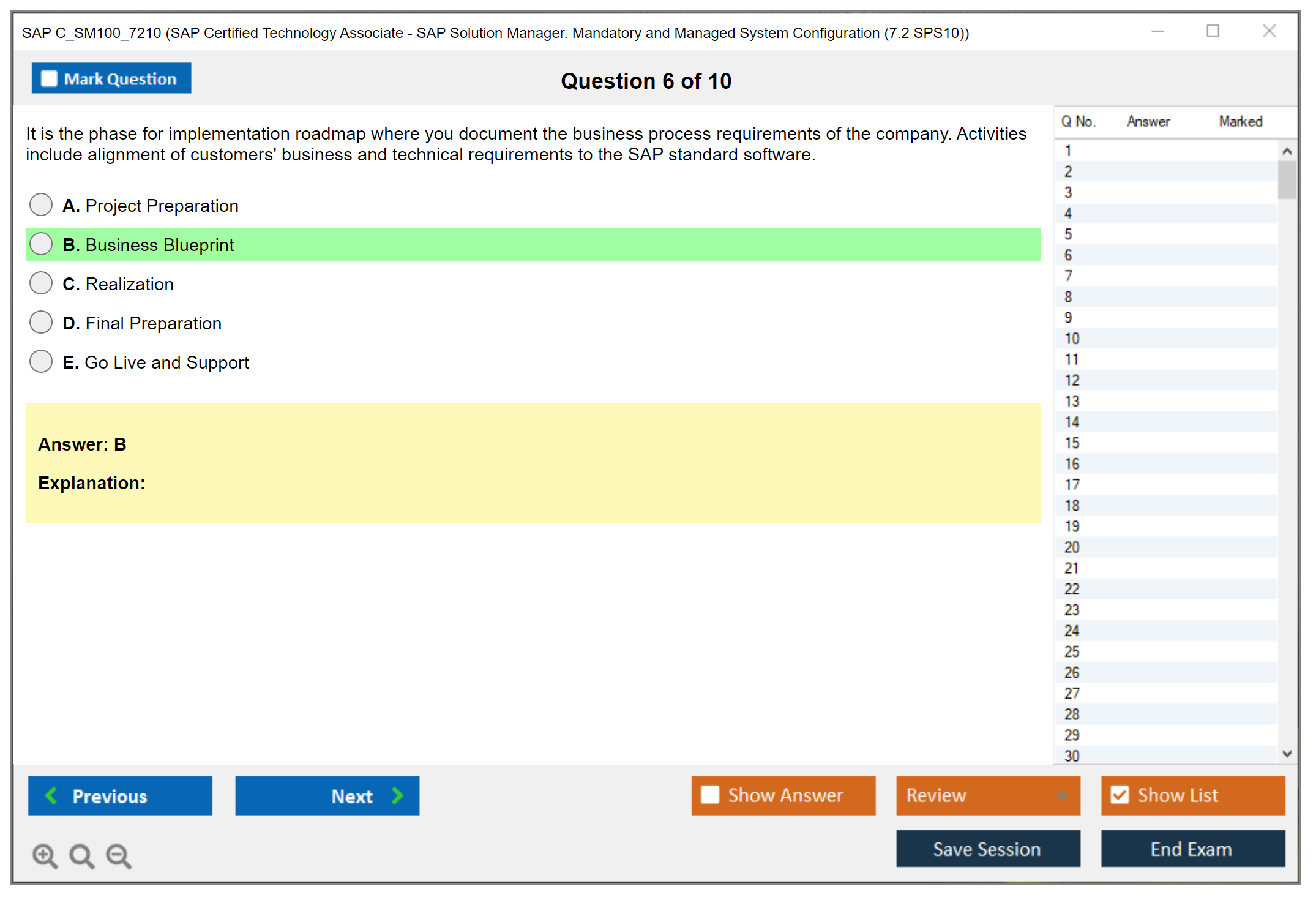Image resolution: width=1316 pixels, height=900 pixels.
Task: Open the Review dropdown menu
Action: pos(1062,795)
